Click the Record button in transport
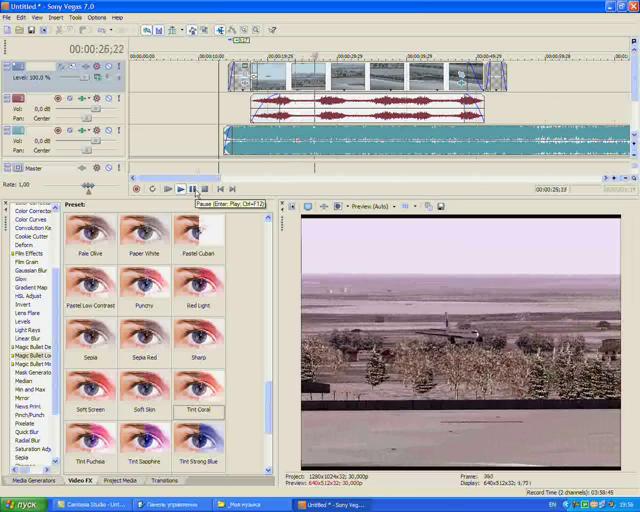This screenshot has height=512, width=640. pyautogui.click(x=137, y=189)
